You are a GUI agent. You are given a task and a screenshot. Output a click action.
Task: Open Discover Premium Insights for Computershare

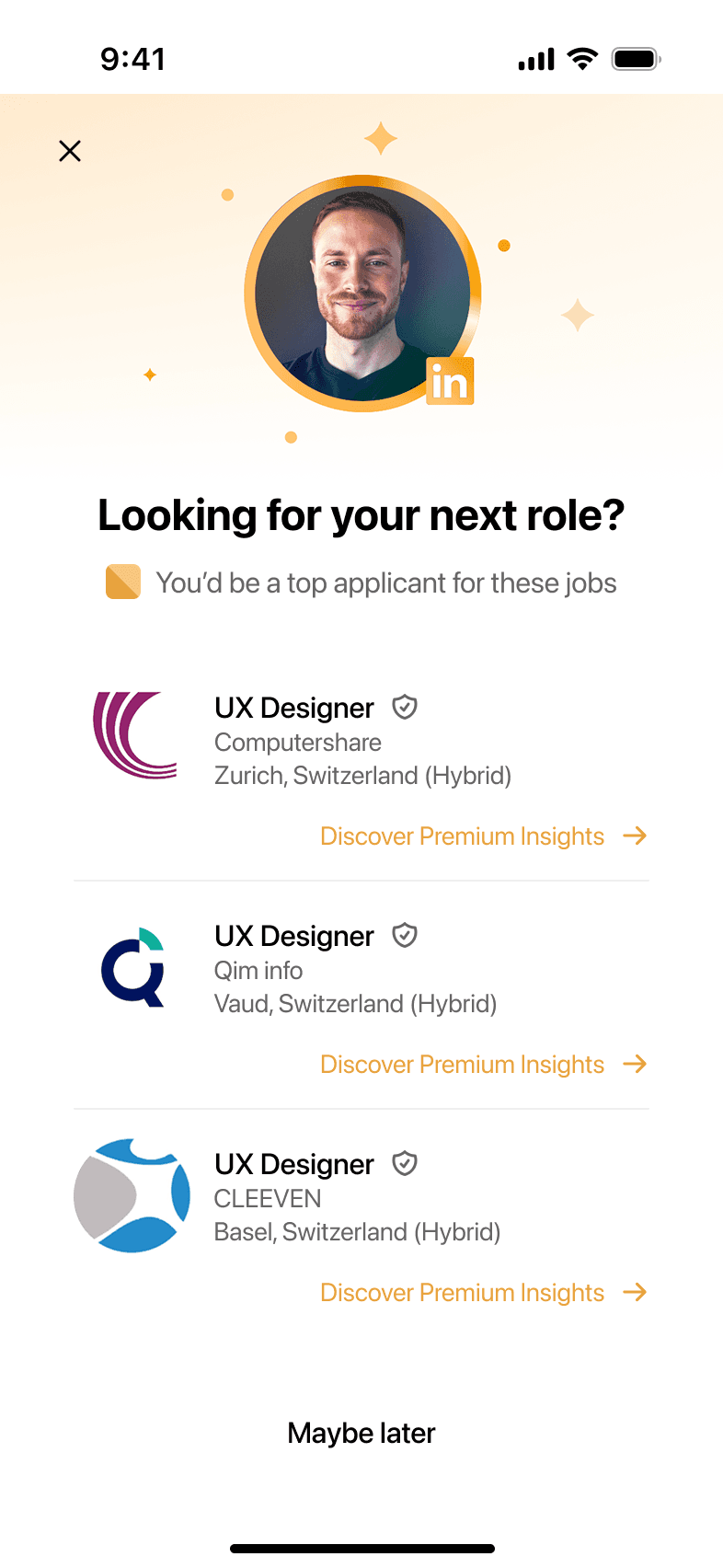(x=462, y=836)
